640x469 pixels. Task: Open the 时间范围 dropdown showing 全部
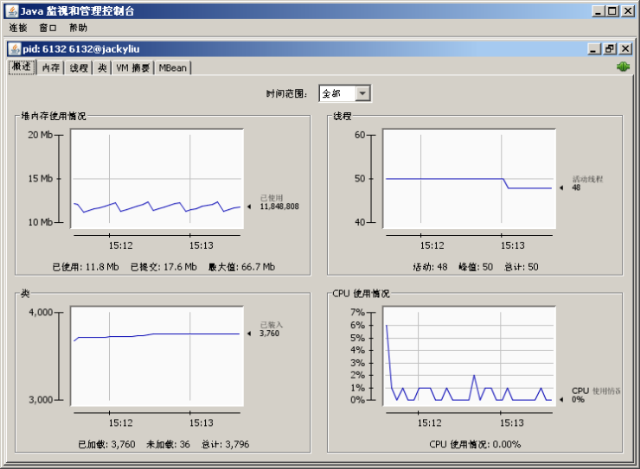click(344, 94)
